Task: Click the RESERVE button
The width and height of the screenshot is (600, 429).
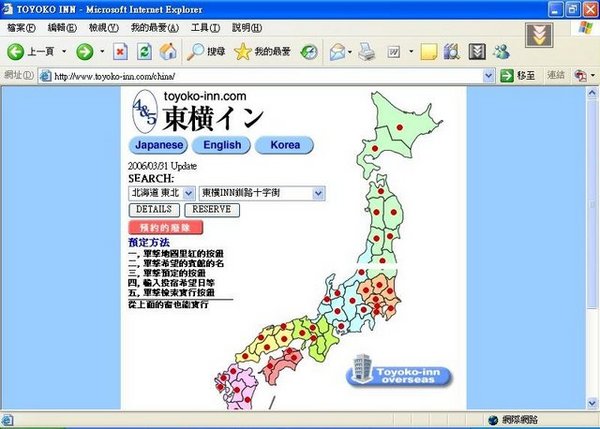Action: pyautogui.click(x=212, y=210)
